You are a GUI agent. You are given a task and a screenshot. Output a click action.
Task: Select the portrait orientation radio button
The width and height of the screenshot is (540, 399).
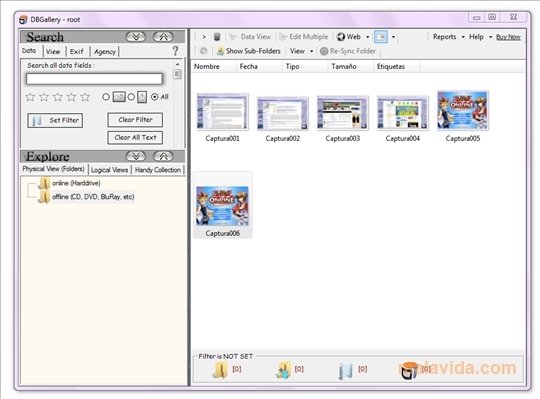click(131, 97)
